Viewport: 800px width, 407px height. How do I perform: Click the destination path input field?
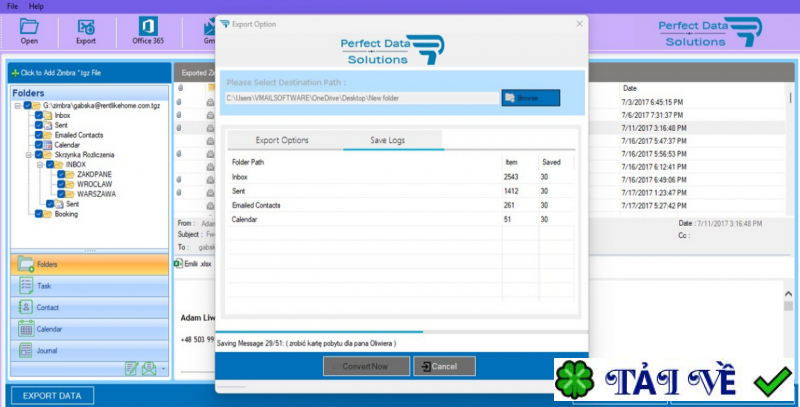362,98
